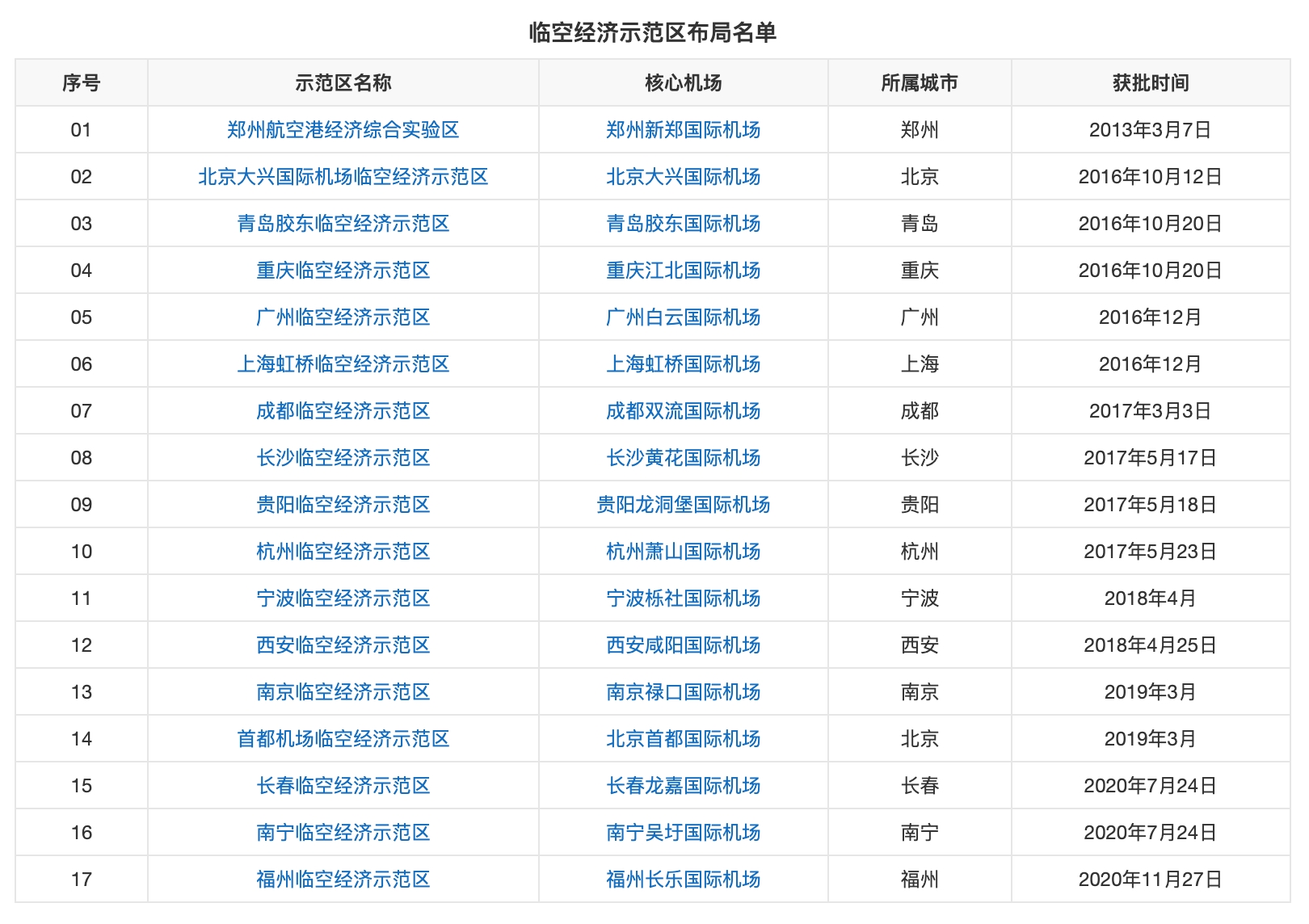Open 南京临空经济示范区 link
This screenshot has width=1309, height=924.
tap(343, 692)
